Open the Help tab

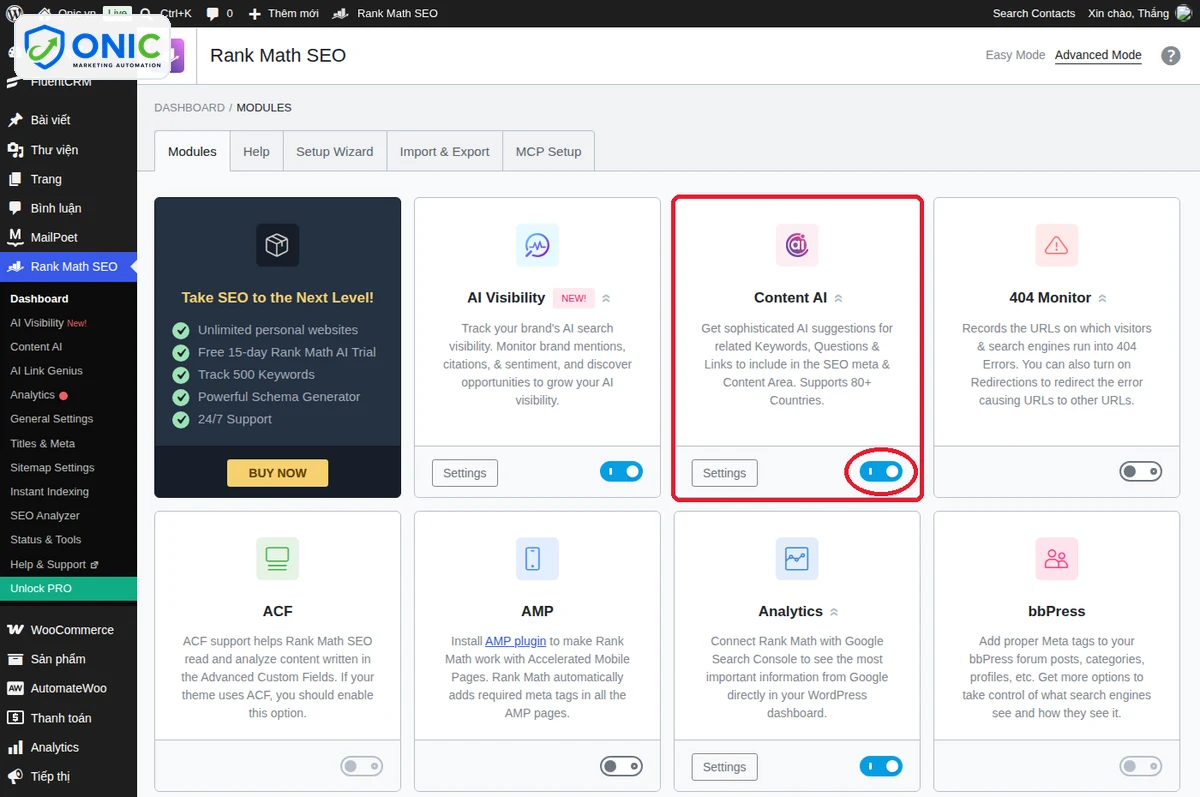coord(256,151)
